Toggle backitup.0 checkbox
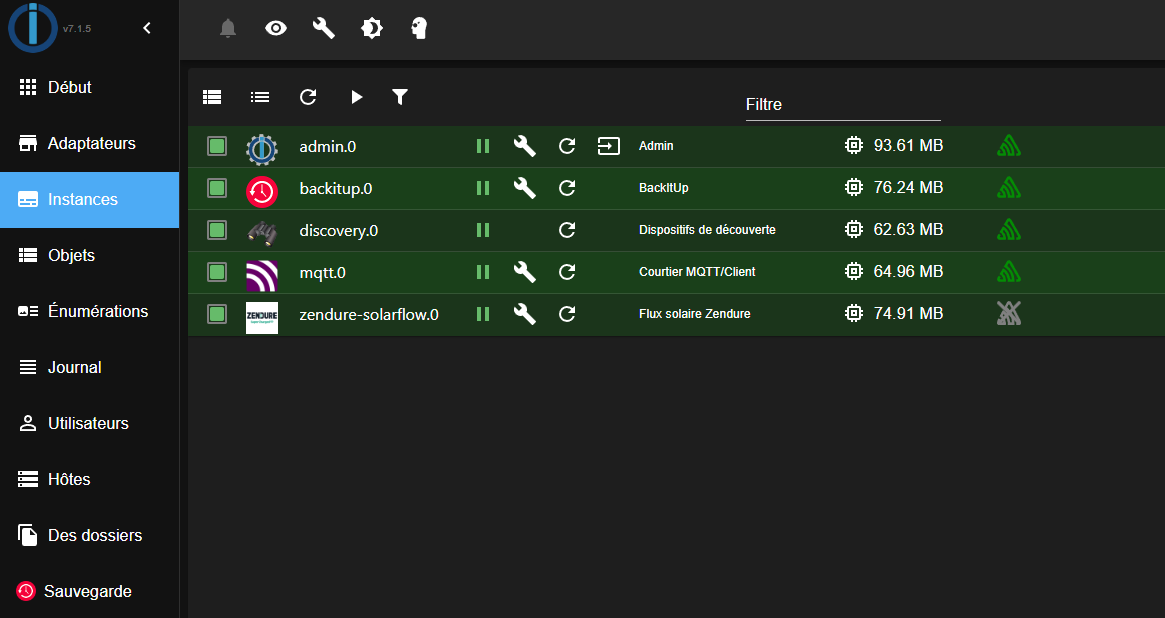The height and width of the screenshot is (618, 1165). tap(217, 188)
